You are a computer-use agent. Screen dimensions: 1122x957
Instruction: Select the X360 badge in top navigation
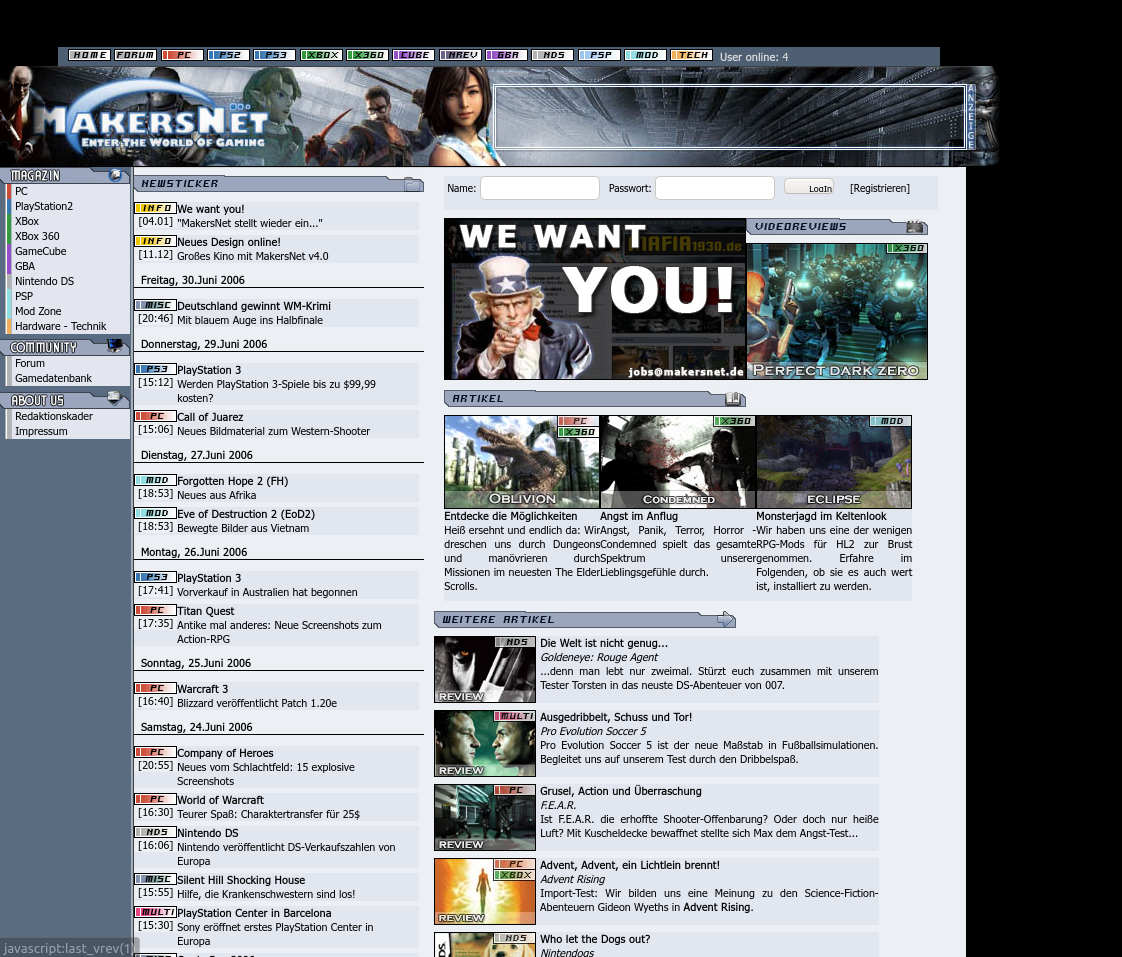click(367, 56)
